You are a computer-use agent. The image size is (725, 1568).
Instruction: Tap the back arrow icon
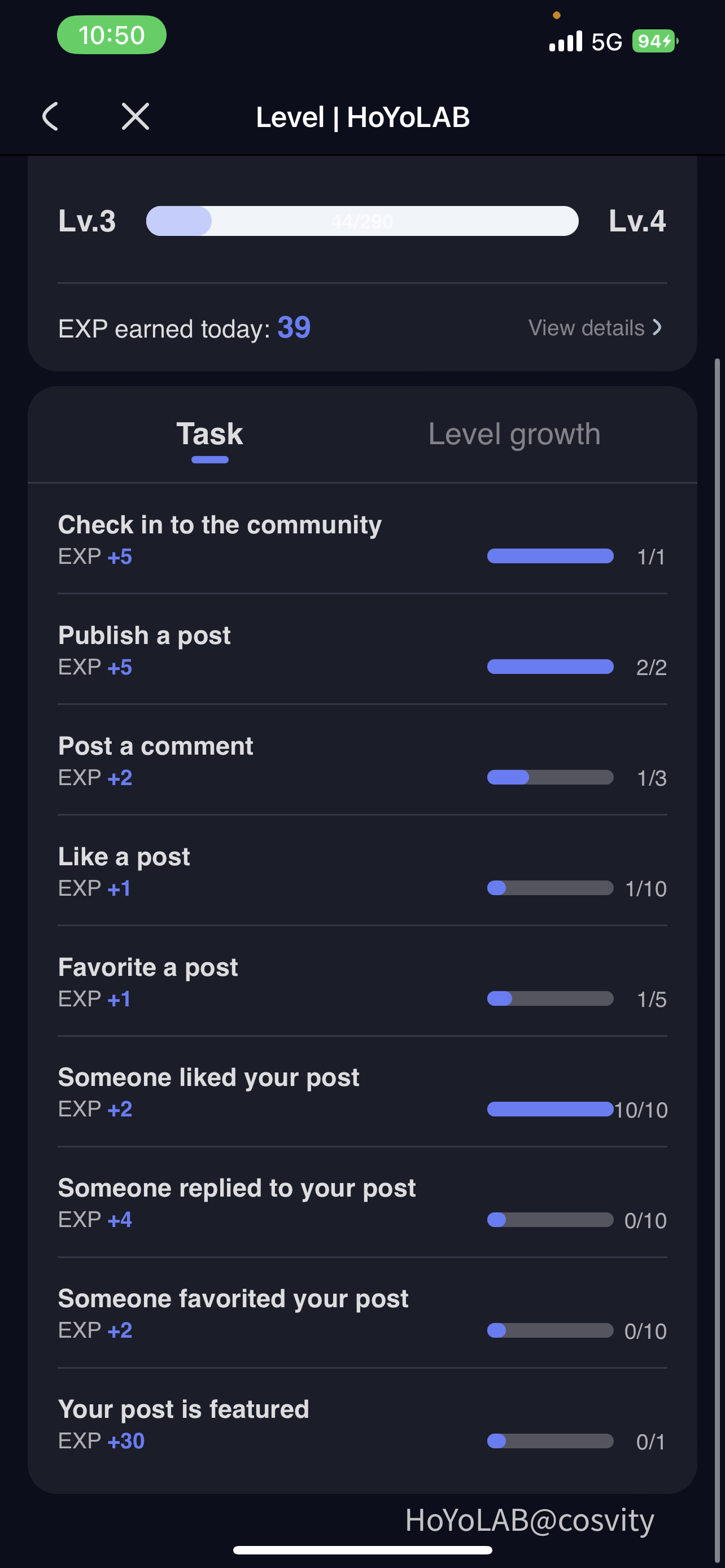[x=50, y=116]
